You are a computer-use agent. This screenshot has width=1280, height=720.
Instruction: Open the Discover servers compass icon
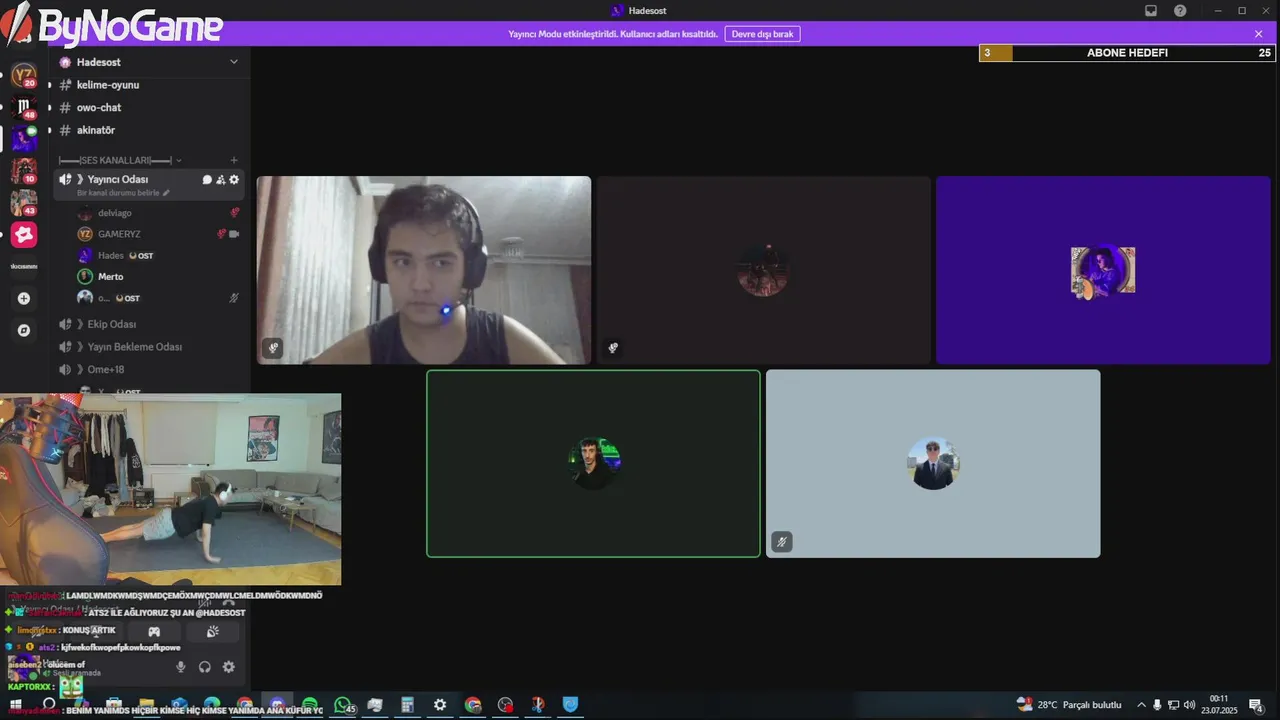pyautogui.click(x=24, y=330)
